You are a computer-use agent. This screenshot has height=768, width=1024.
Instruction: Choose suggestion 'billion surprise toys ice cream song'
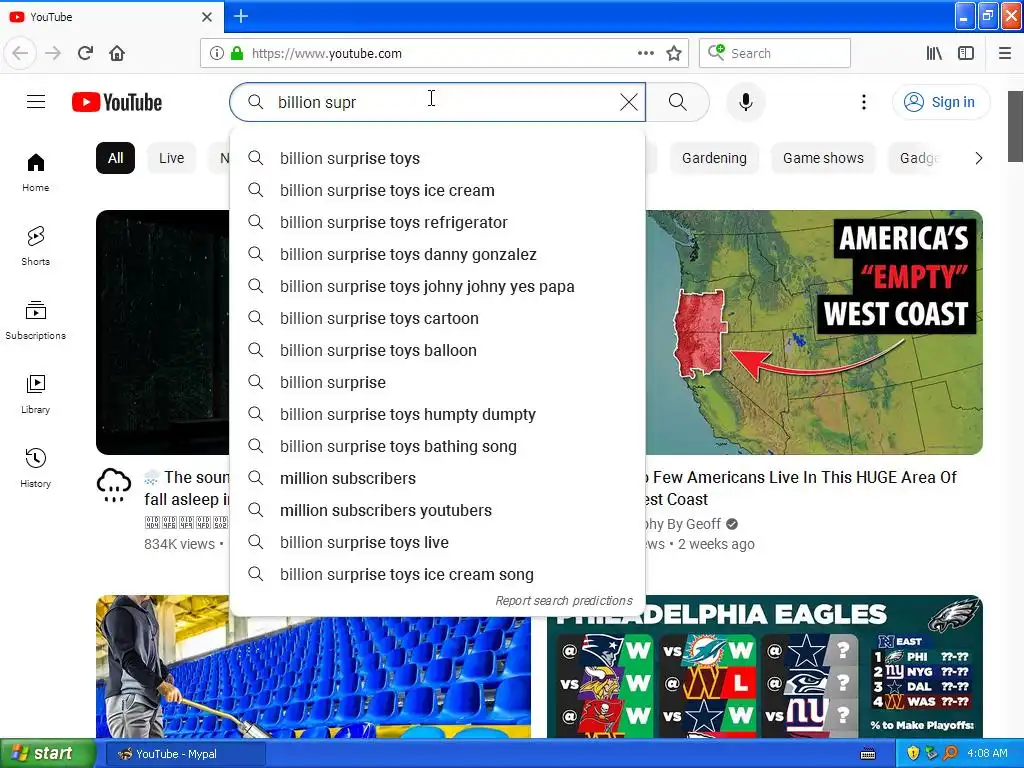438,574
